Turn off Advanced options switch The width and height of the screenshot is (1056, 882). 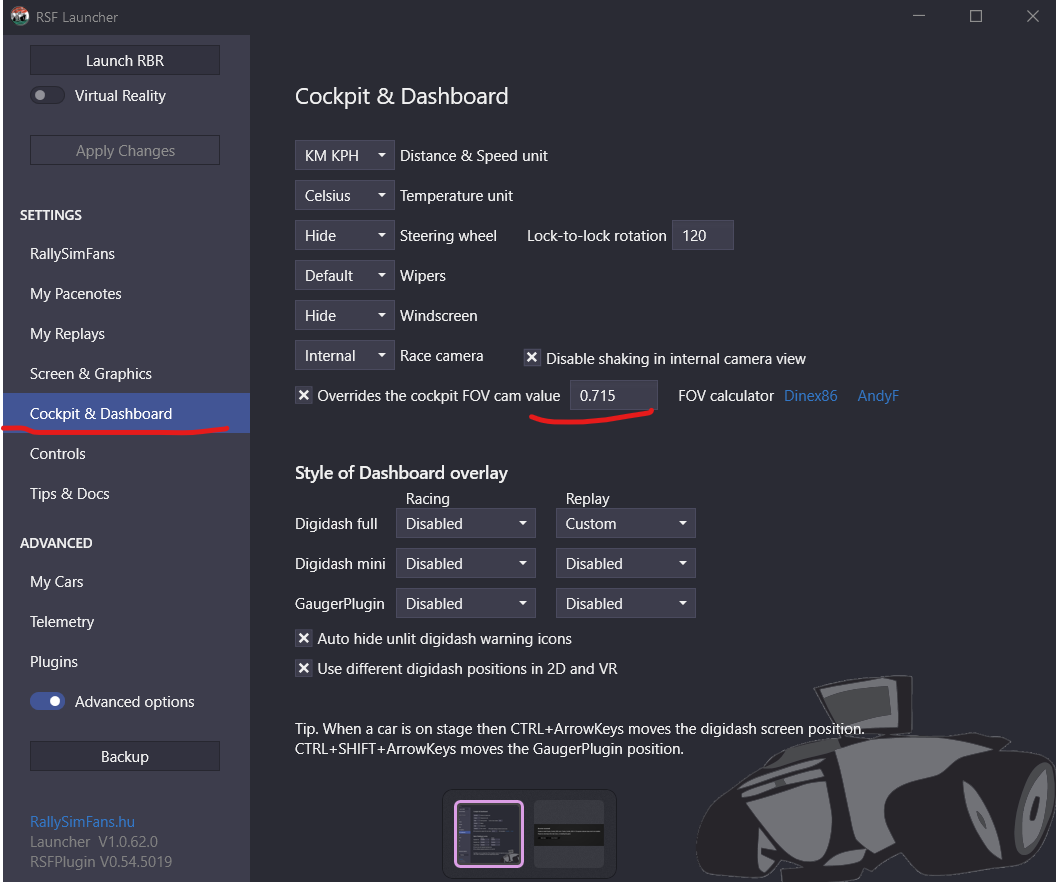click(48, 702)
